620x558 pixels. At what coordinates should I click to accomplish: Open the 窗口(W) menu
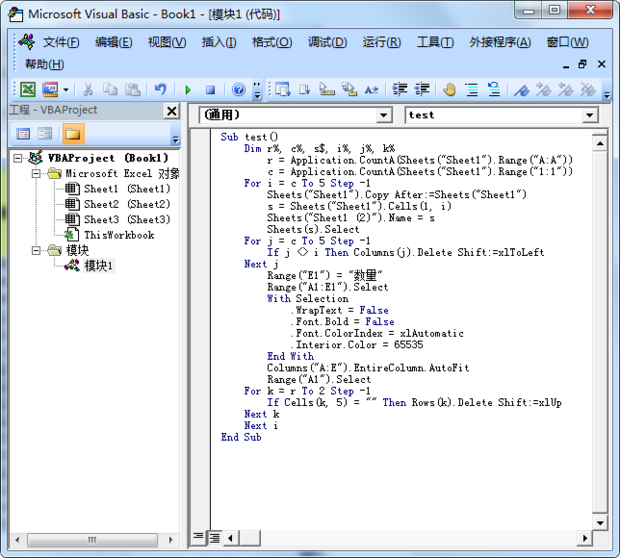click(567, 42)
